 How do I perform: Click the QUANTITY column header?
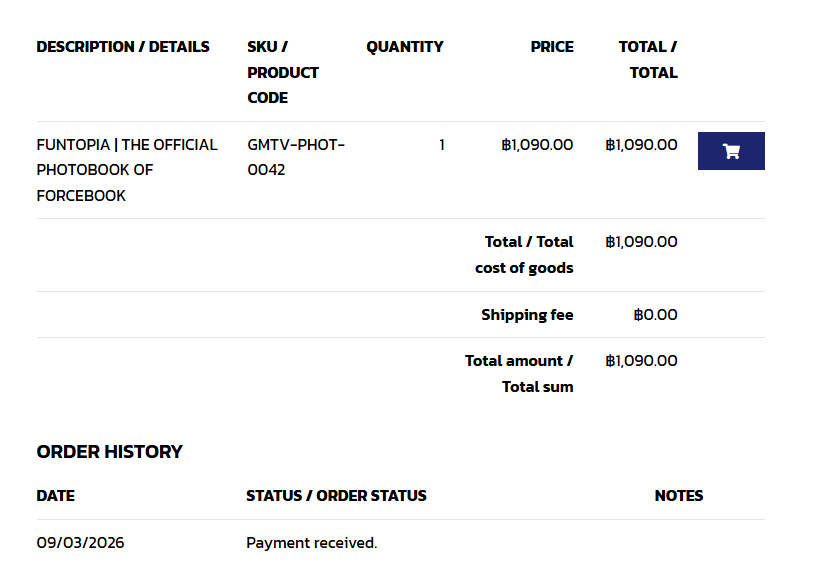click(x=405, y=47)
